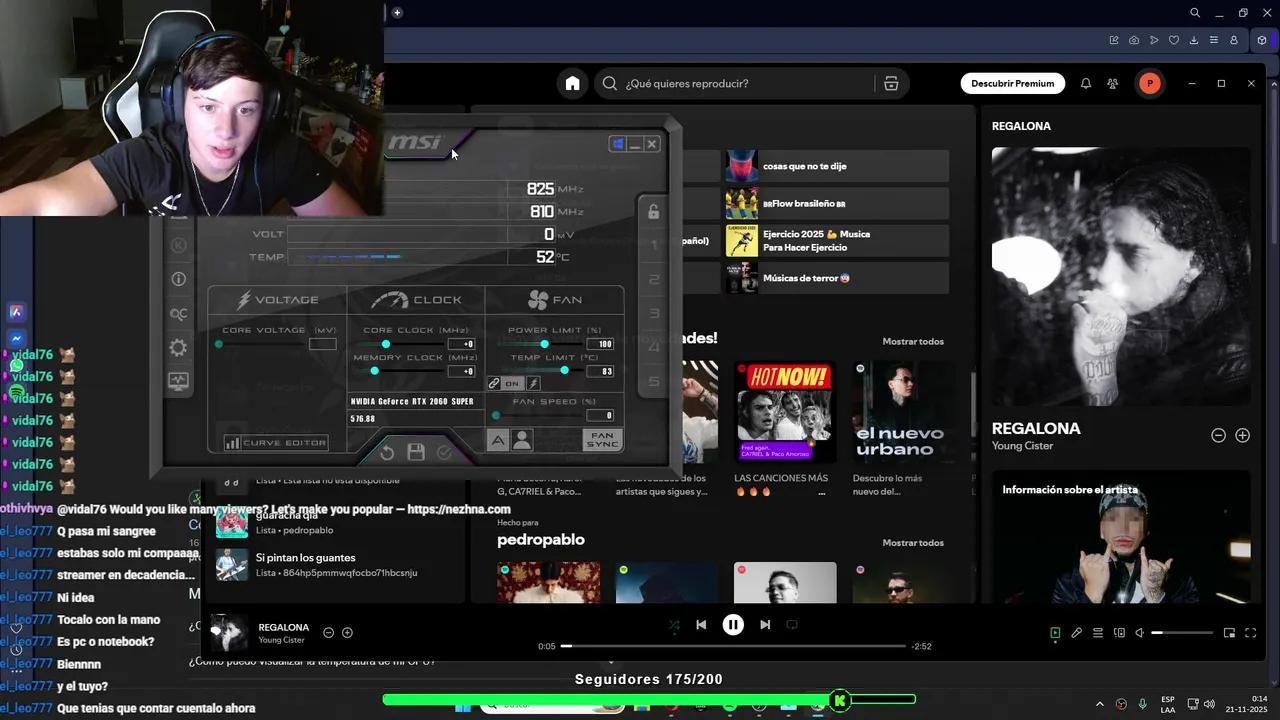Click the Descubrir Premium button
The image size is (1280, 720).
pos(1012,84)
